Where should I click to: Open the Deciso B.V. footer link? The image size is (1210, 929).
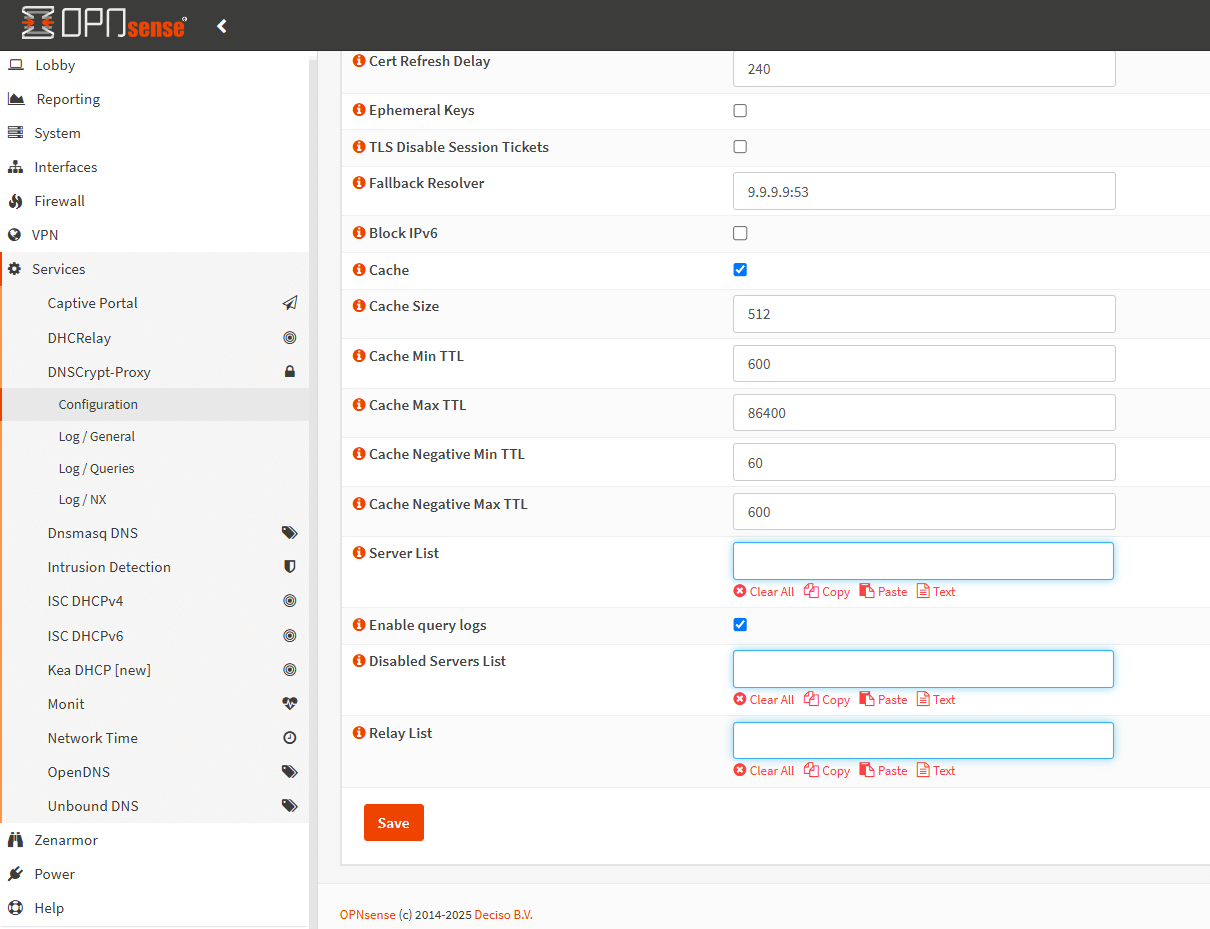(503, 915)
